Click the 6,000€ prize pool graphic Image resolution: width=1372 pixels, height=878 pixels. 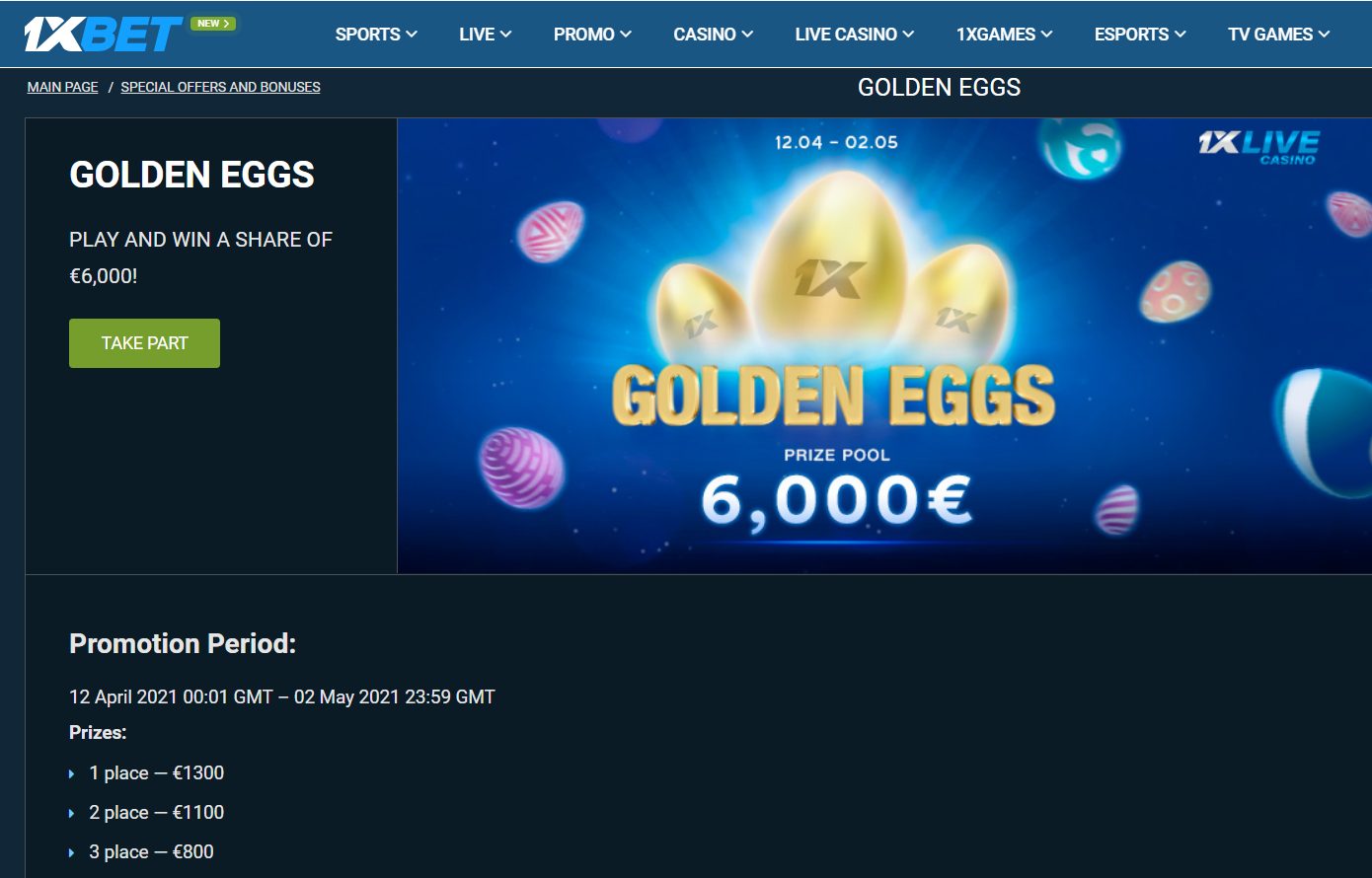click(836, 500)
